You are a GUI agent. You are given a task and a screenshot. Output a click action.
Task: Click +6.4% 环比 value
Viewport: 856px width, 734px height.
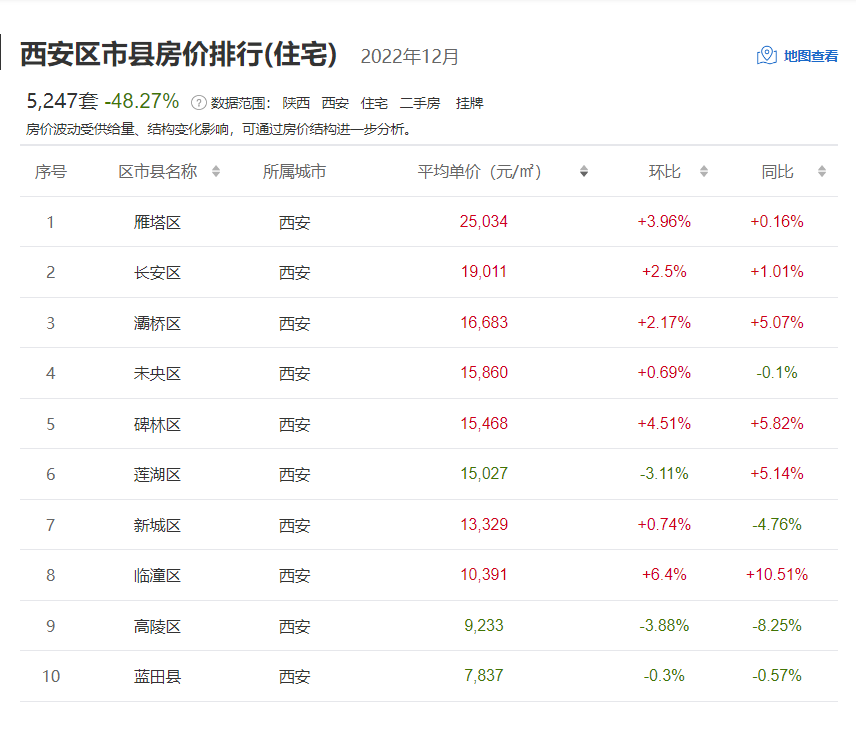tap(664, 575)
